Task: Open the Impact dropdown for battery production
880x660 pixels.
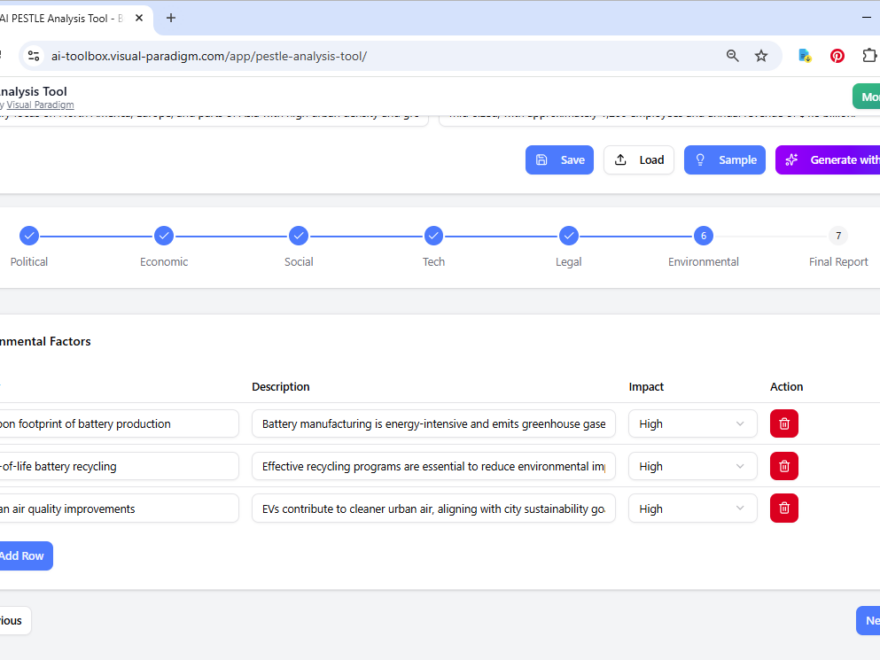Action: point(692,423)
